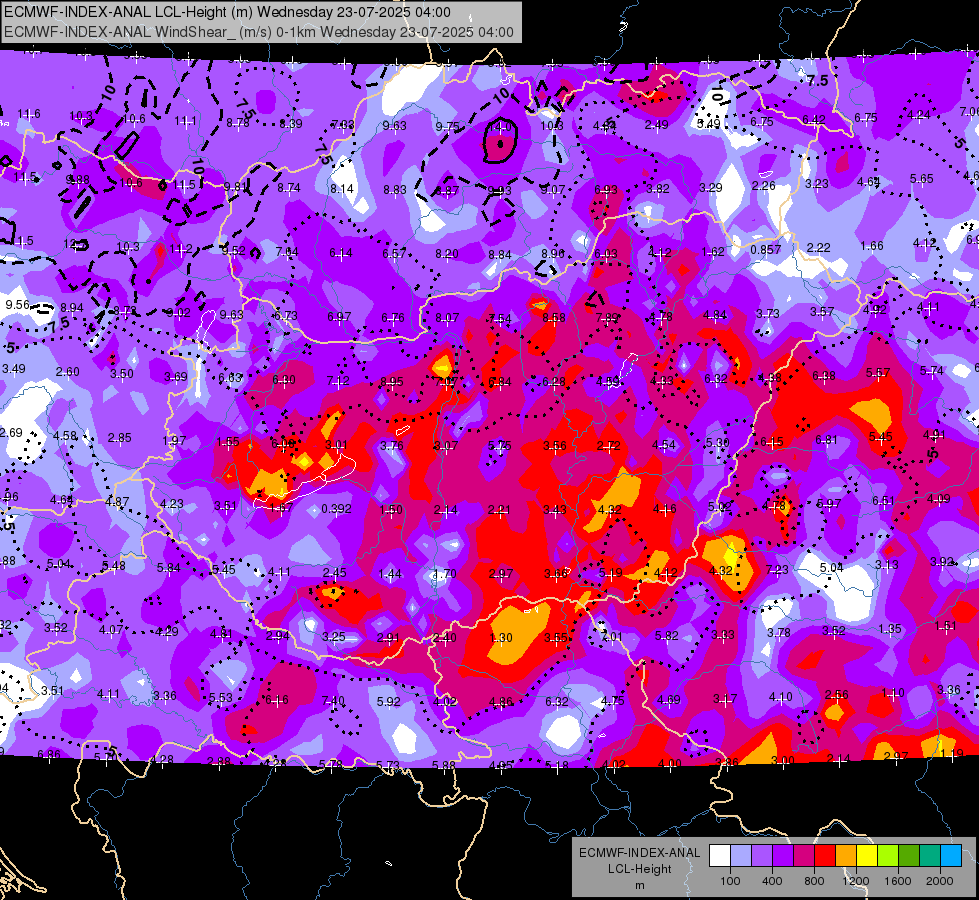Click the legend label 2000
The image size is (979, 900).
tap(940, 881)
